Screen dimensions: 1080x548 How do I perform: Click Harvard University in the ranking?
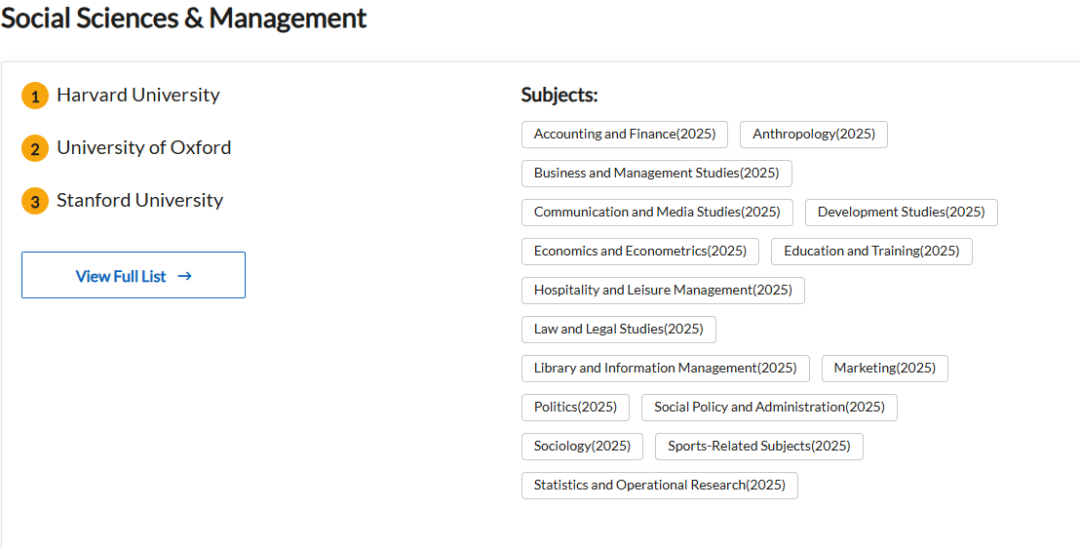click(x=138, y=95)
